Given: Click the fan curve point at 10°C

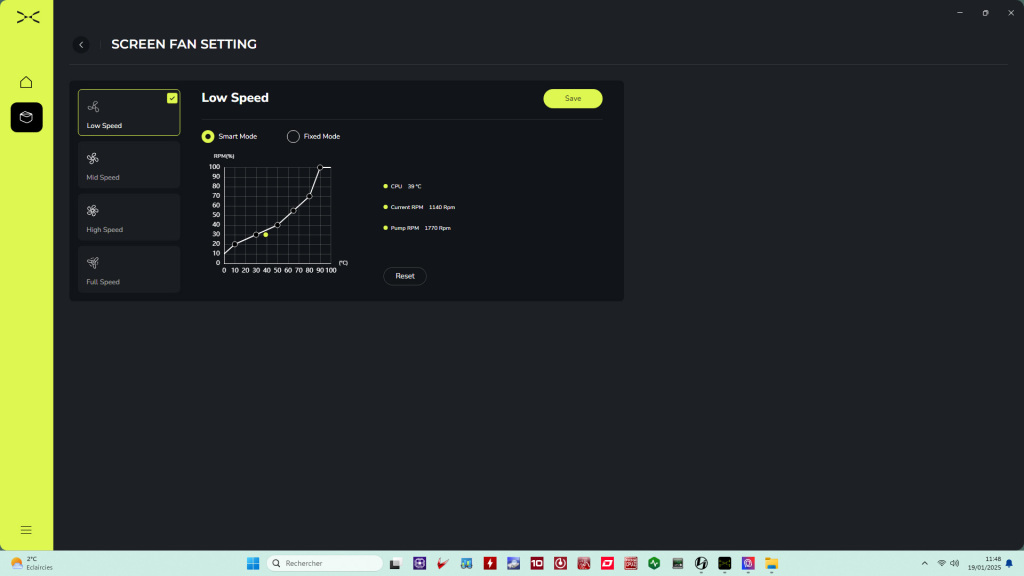Looking at the screenshot, I should [x=235, y=244].
